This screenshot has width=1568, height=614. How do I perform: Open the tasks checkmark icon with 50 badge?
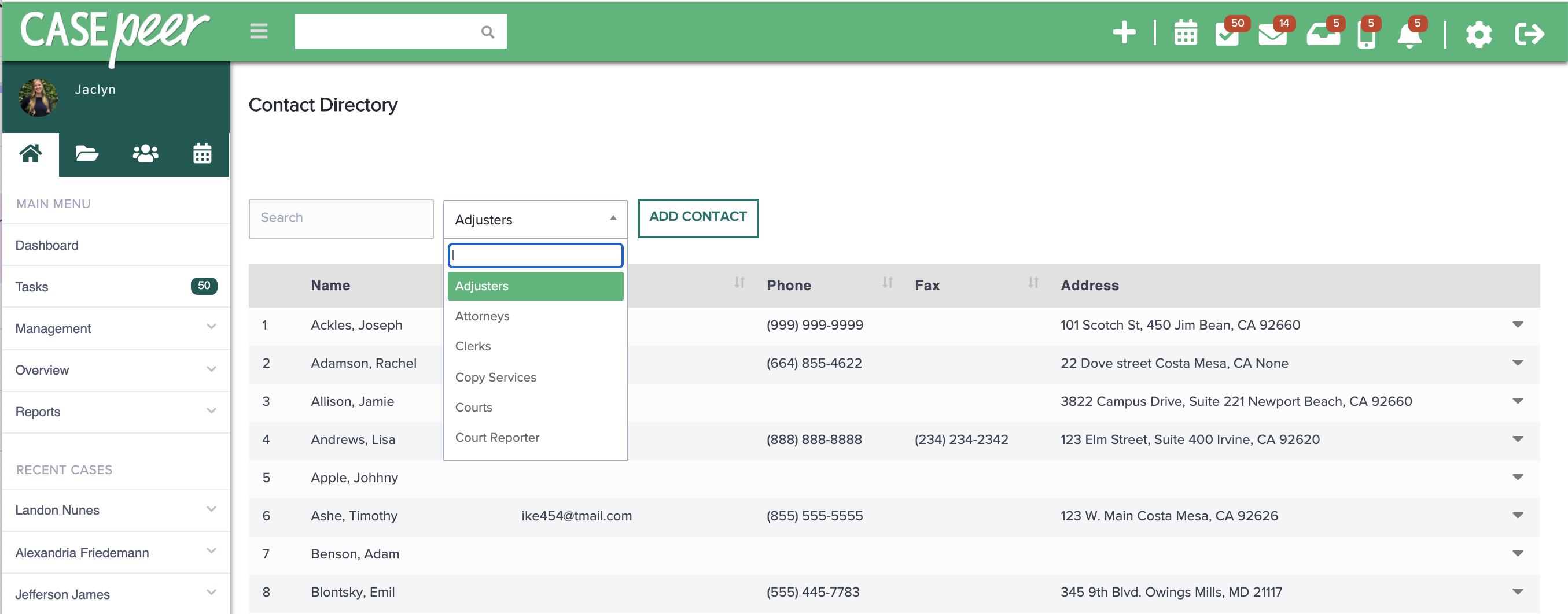(1228, 34)
